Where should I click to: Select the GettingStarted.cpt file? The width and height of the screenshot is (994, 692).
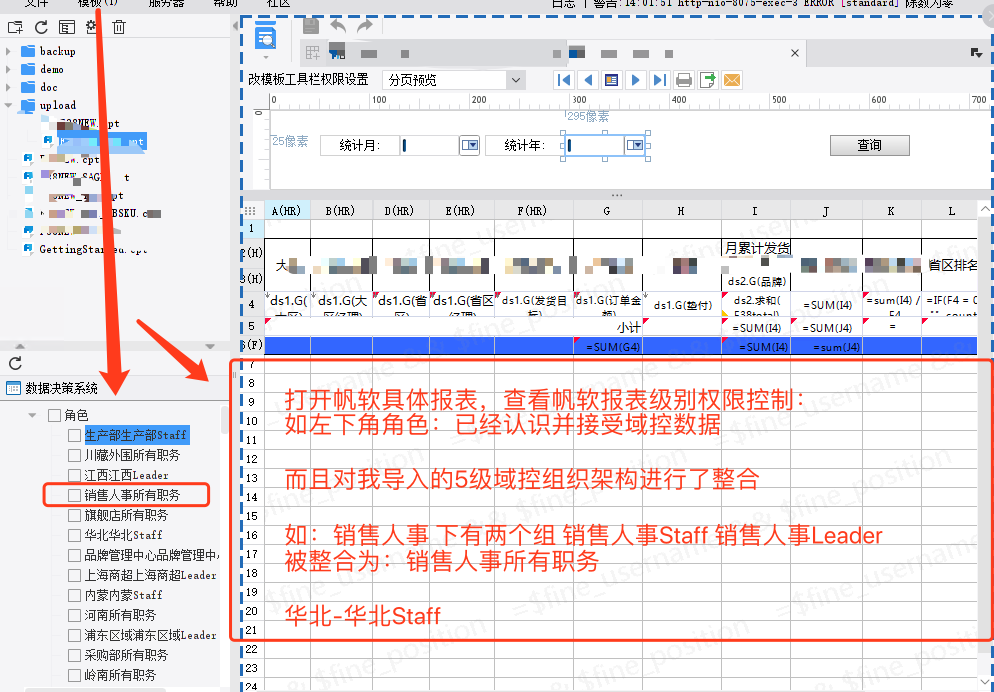tap(93, 249)
